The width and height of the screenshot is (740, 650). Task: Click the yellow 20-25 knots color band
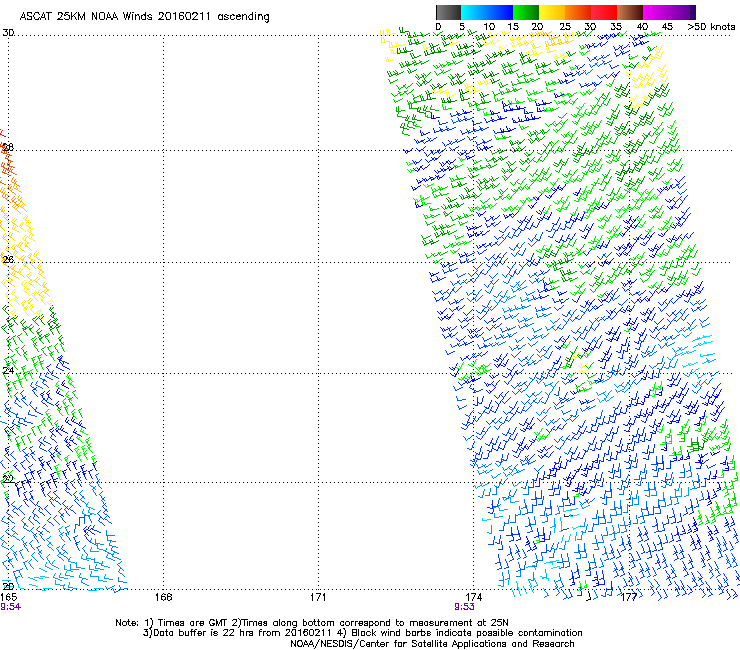click(x=552, y=12)
